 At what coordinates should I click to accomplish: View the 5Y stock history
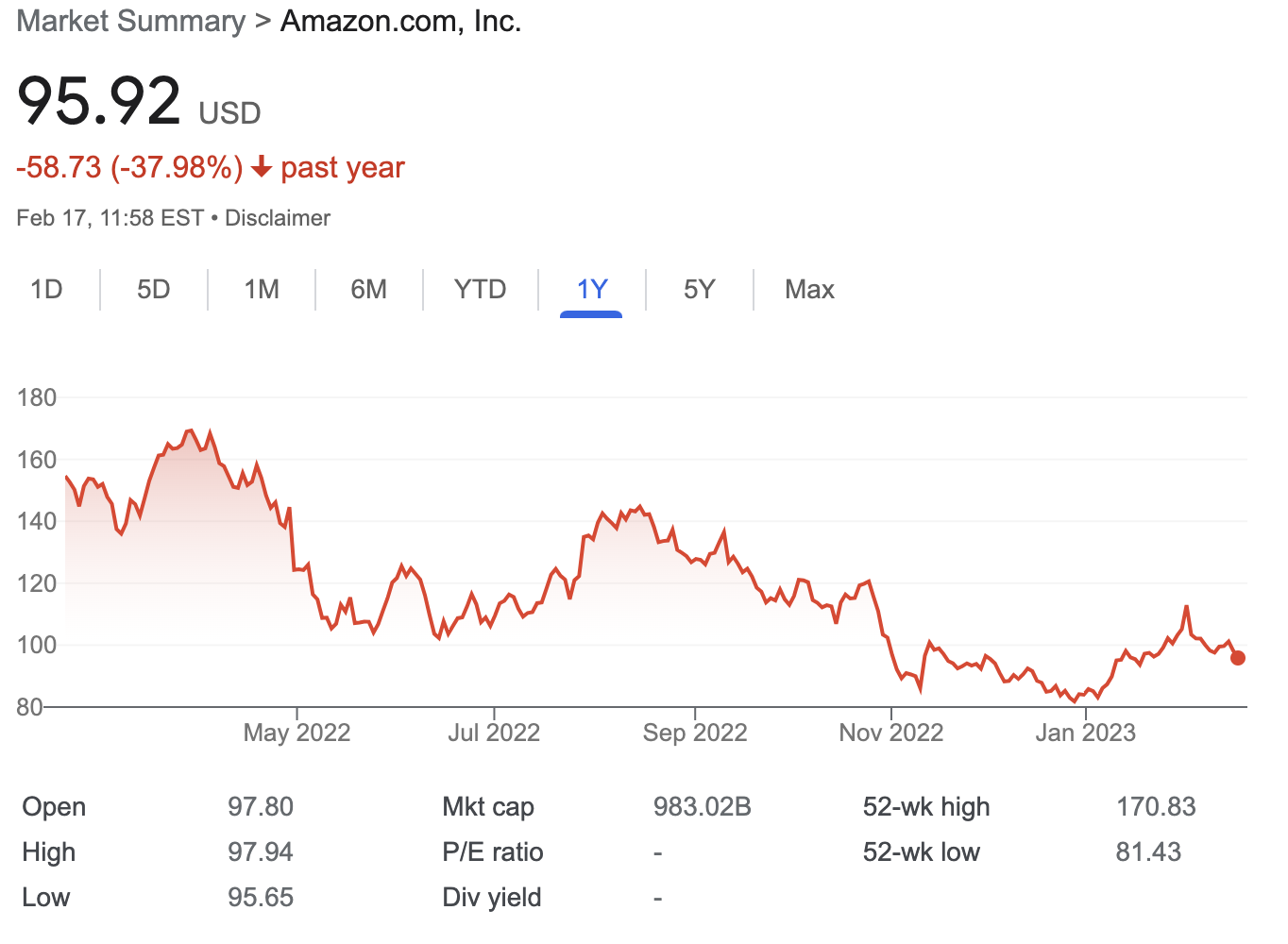[699, 290]
